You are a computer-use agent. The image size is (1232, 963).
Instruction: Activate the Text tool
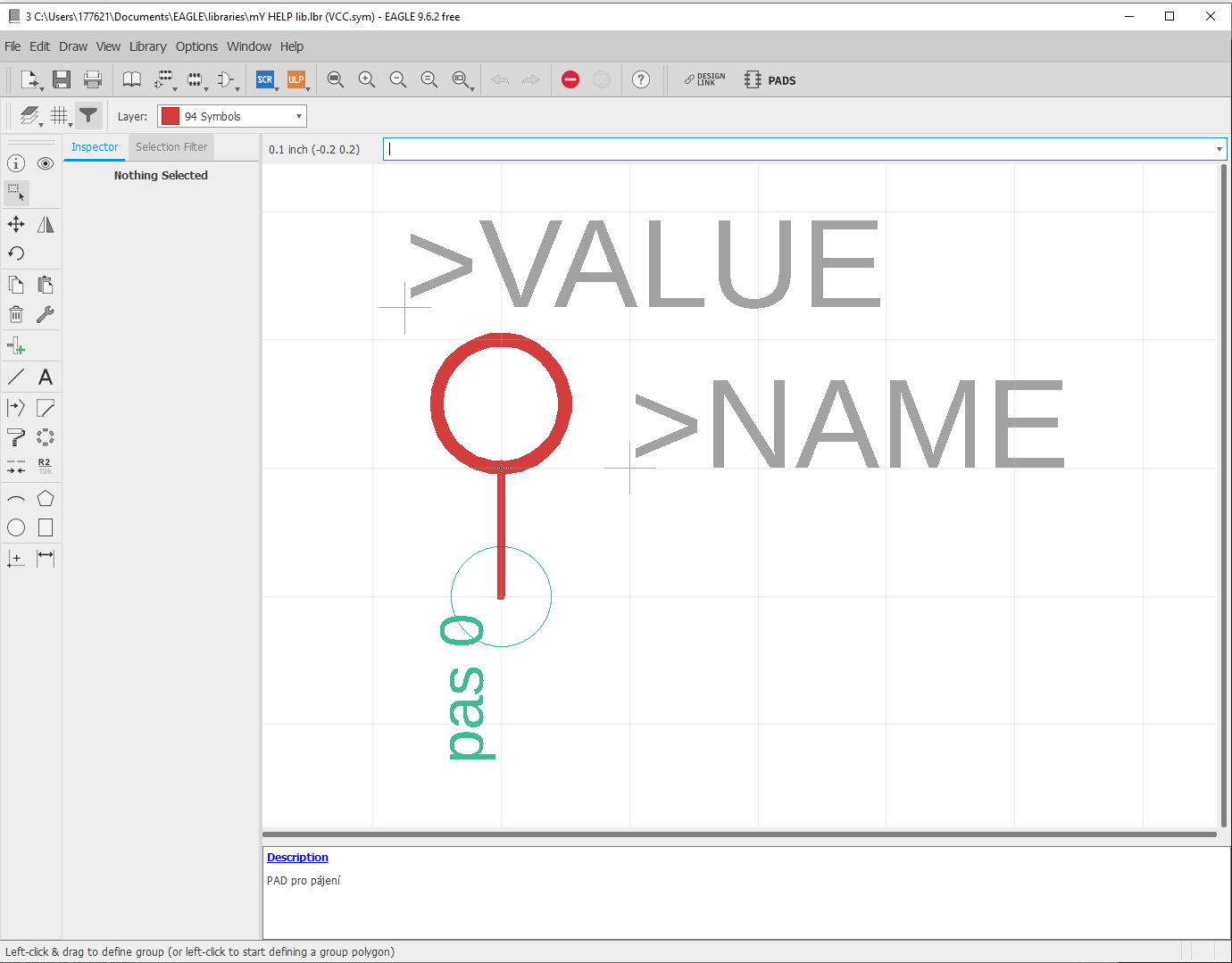pos(46,378)
